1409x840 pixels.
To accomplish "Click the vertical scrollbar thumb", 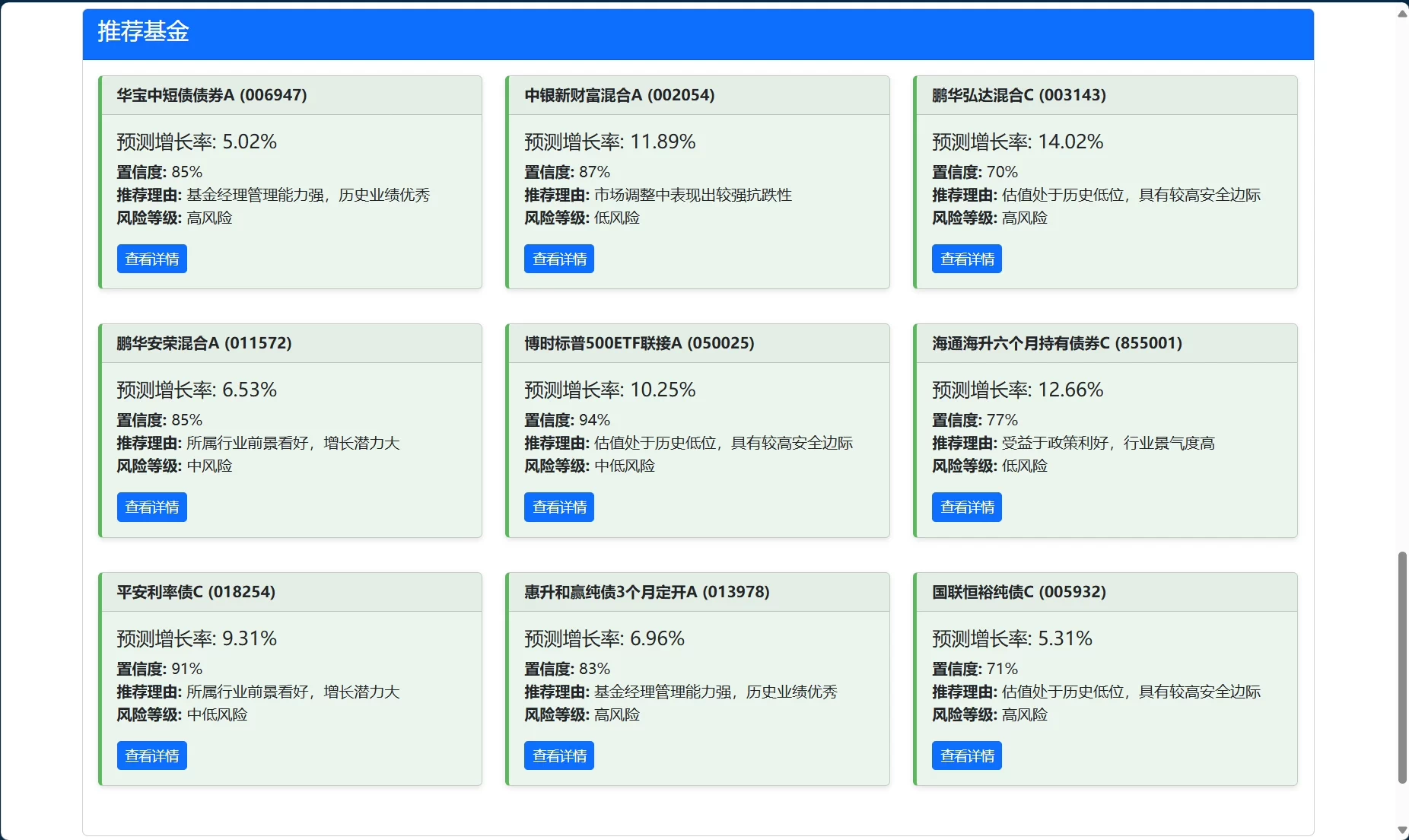I will pos(1402,667).
